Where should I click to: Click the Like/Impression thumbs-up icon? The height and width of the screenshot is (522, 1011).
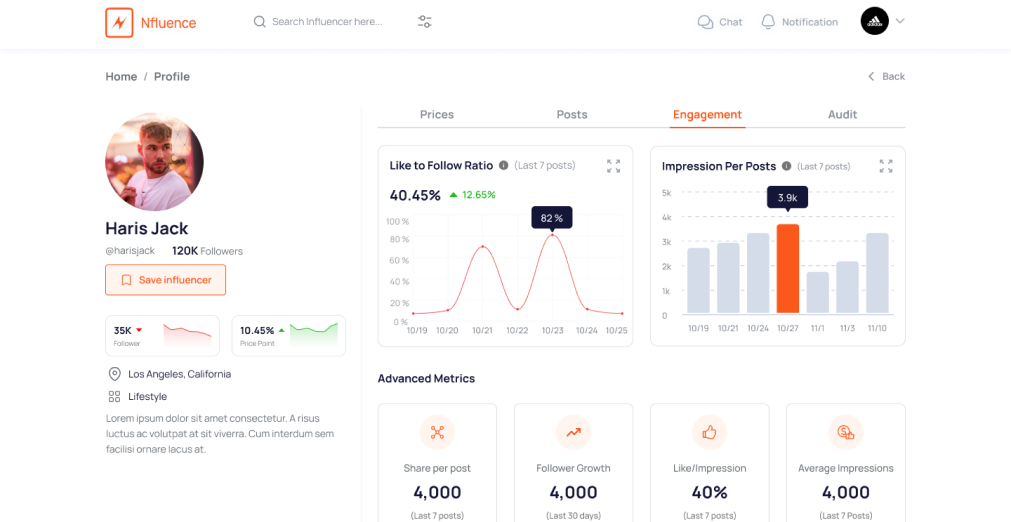[709, 433]
